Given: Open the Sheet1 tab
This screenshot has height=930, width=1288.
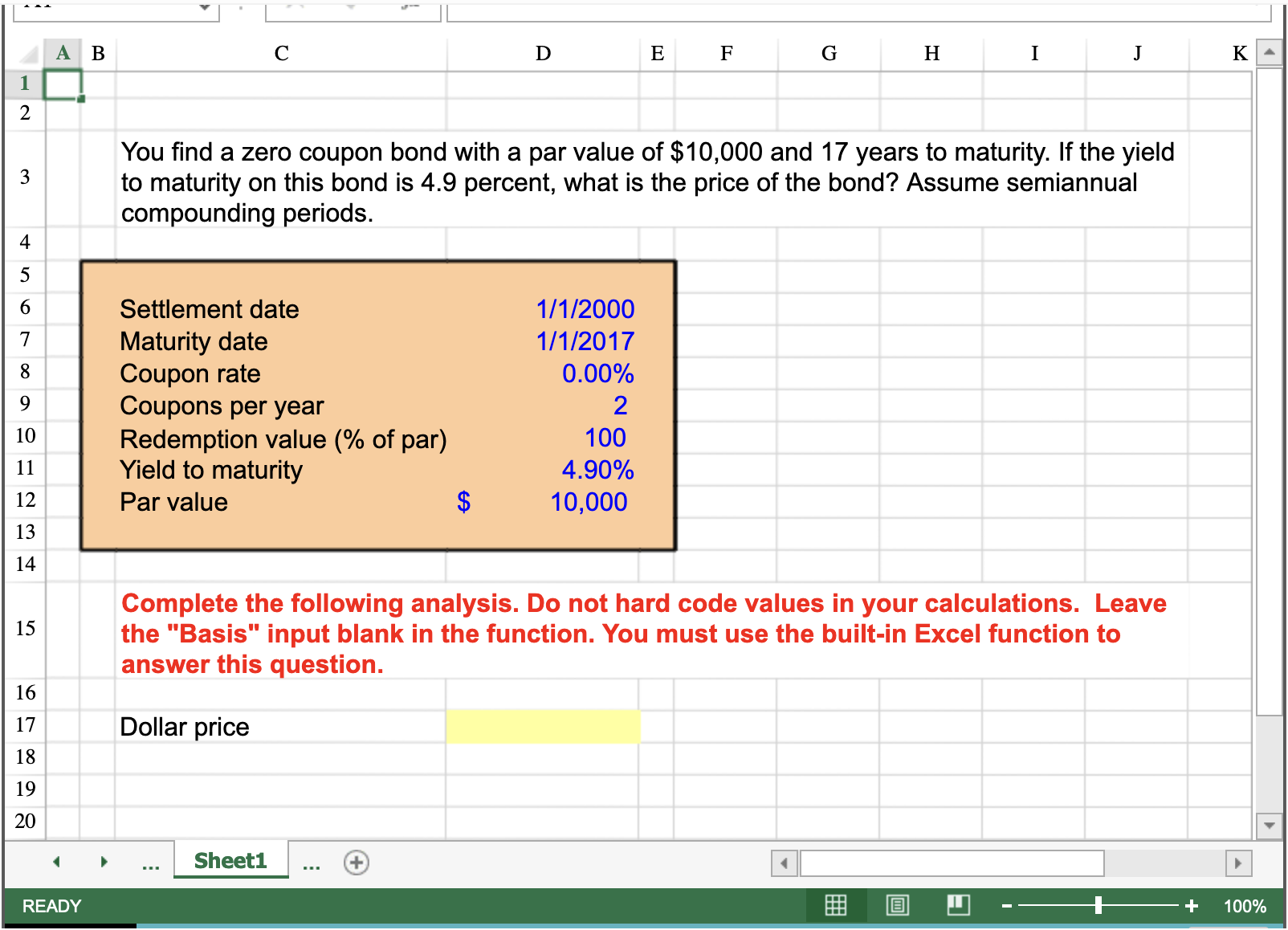Looking at the screenshot, I should tap(230, 861).
